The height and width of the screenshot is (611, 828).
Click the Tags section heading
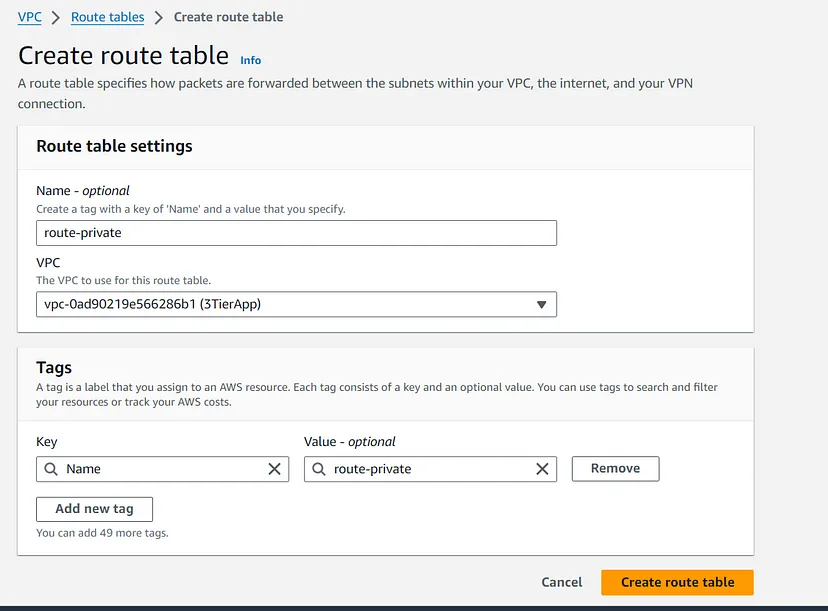coord(54,368)
